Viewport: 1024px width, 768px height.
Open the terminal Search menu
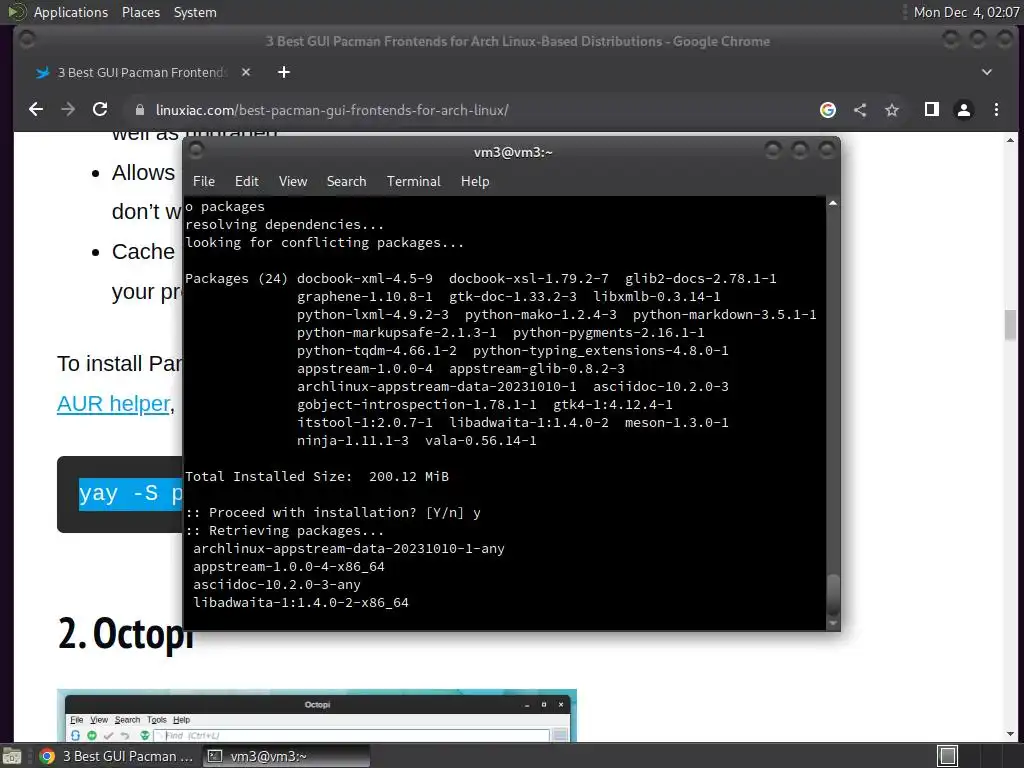(346, 181)
